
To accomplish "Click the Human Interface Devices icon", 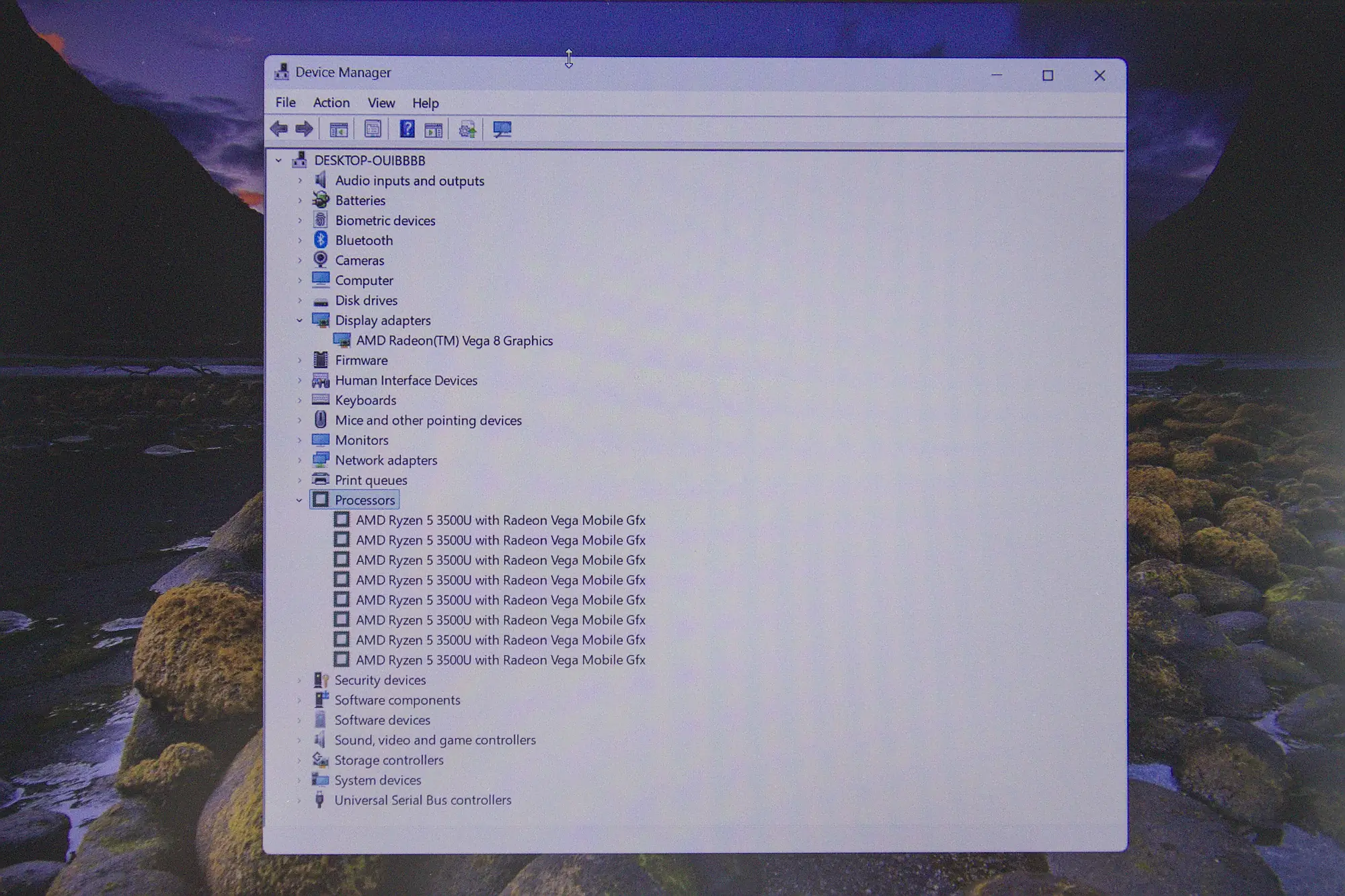I will pyautogui.click(x=321, y=380).
